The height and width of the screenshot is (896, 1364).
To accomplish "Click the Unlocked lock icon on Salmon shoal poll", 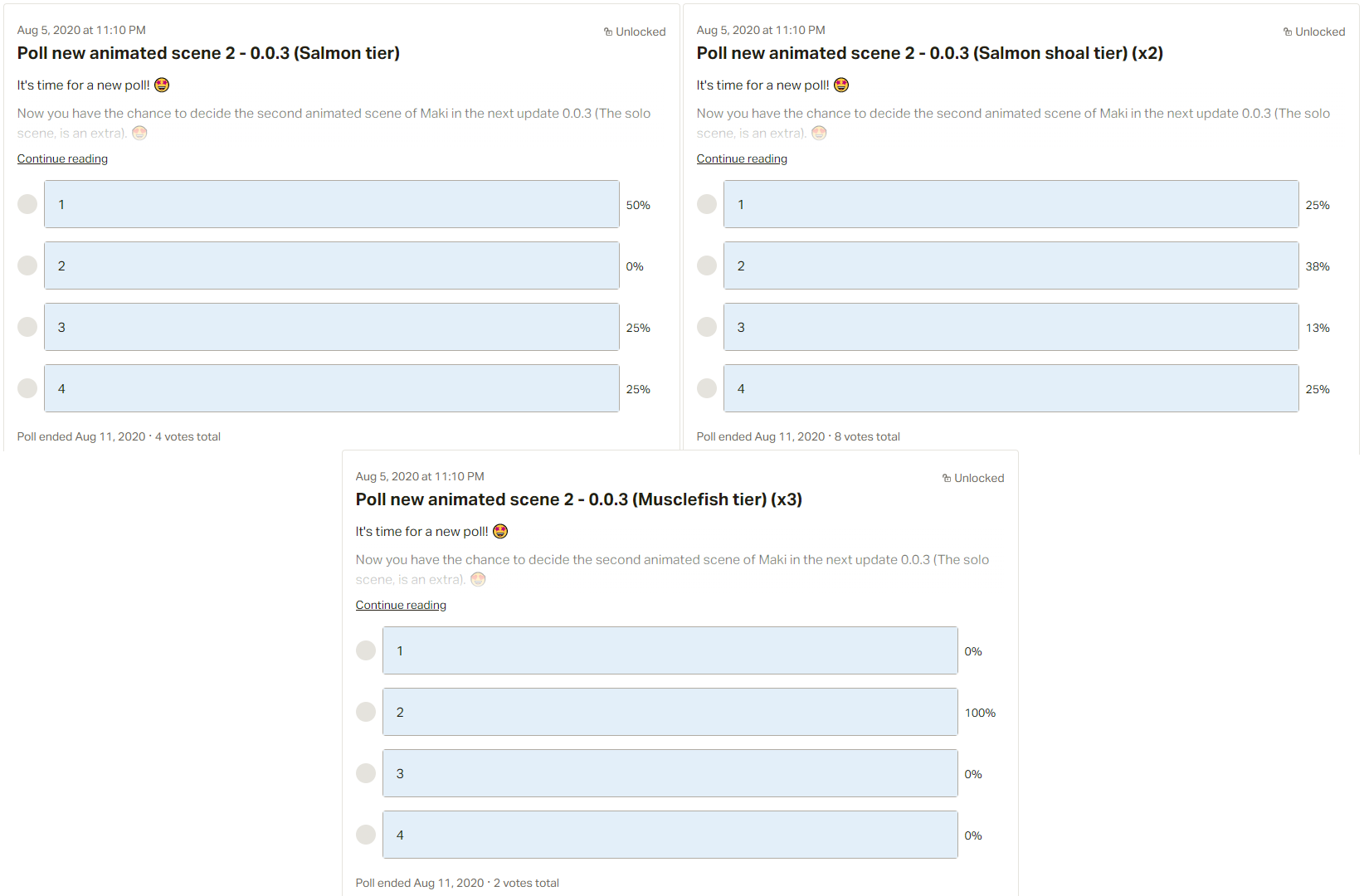I will click(x=1288, y=32).
